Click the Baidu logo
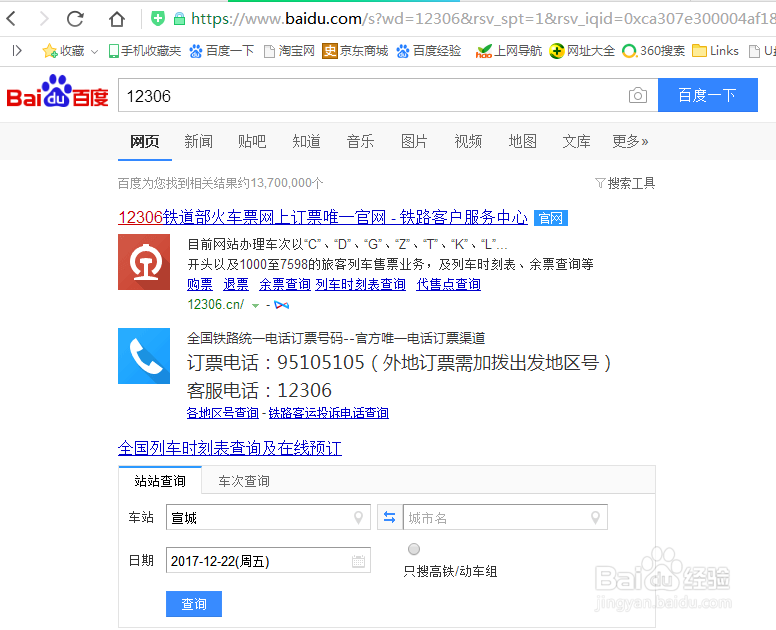776x630 pixels. 57,92
